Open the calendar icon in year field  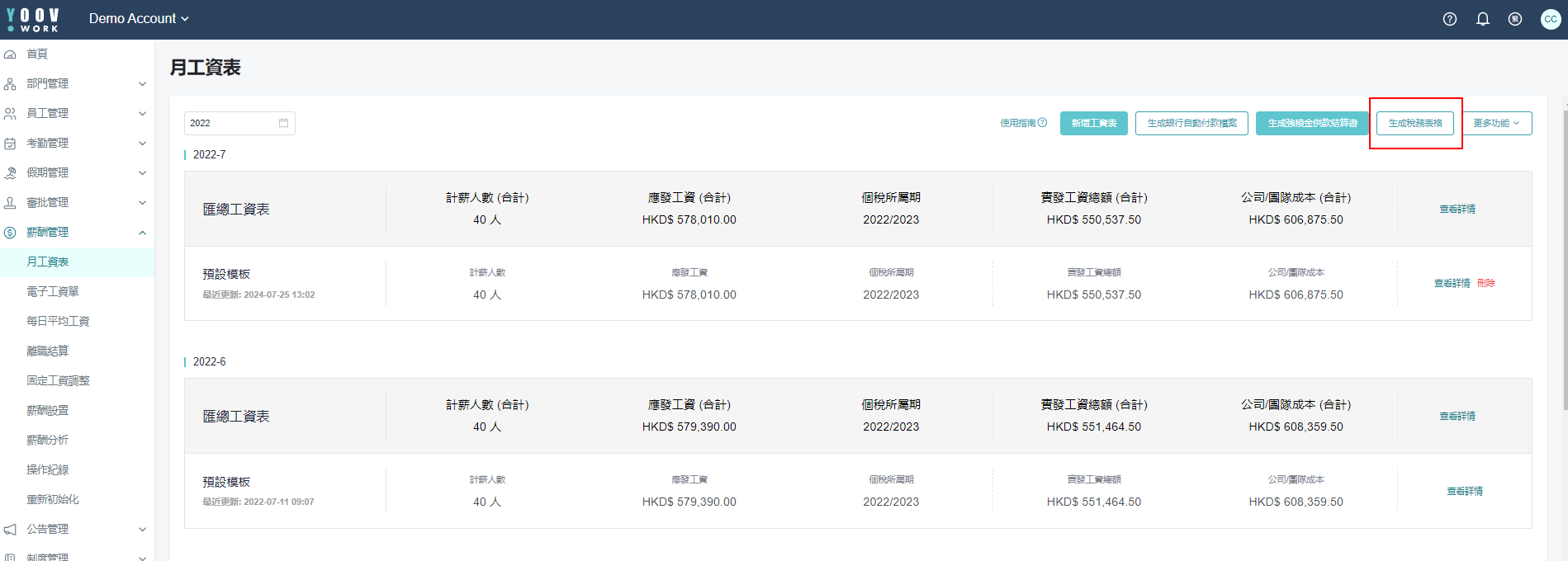point(283,123)
